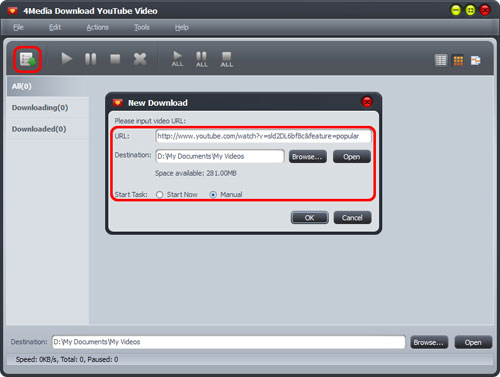
Task: Open the Tools menu
Action: point(142,27)
